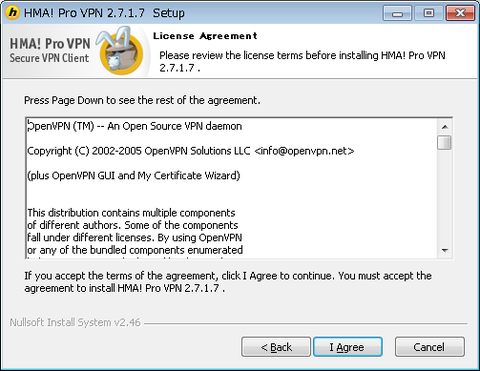Click the scrollbar track below the thumb
Image resolution: width=480 pixels, height=371 pixels.
(x=445, y=197)
